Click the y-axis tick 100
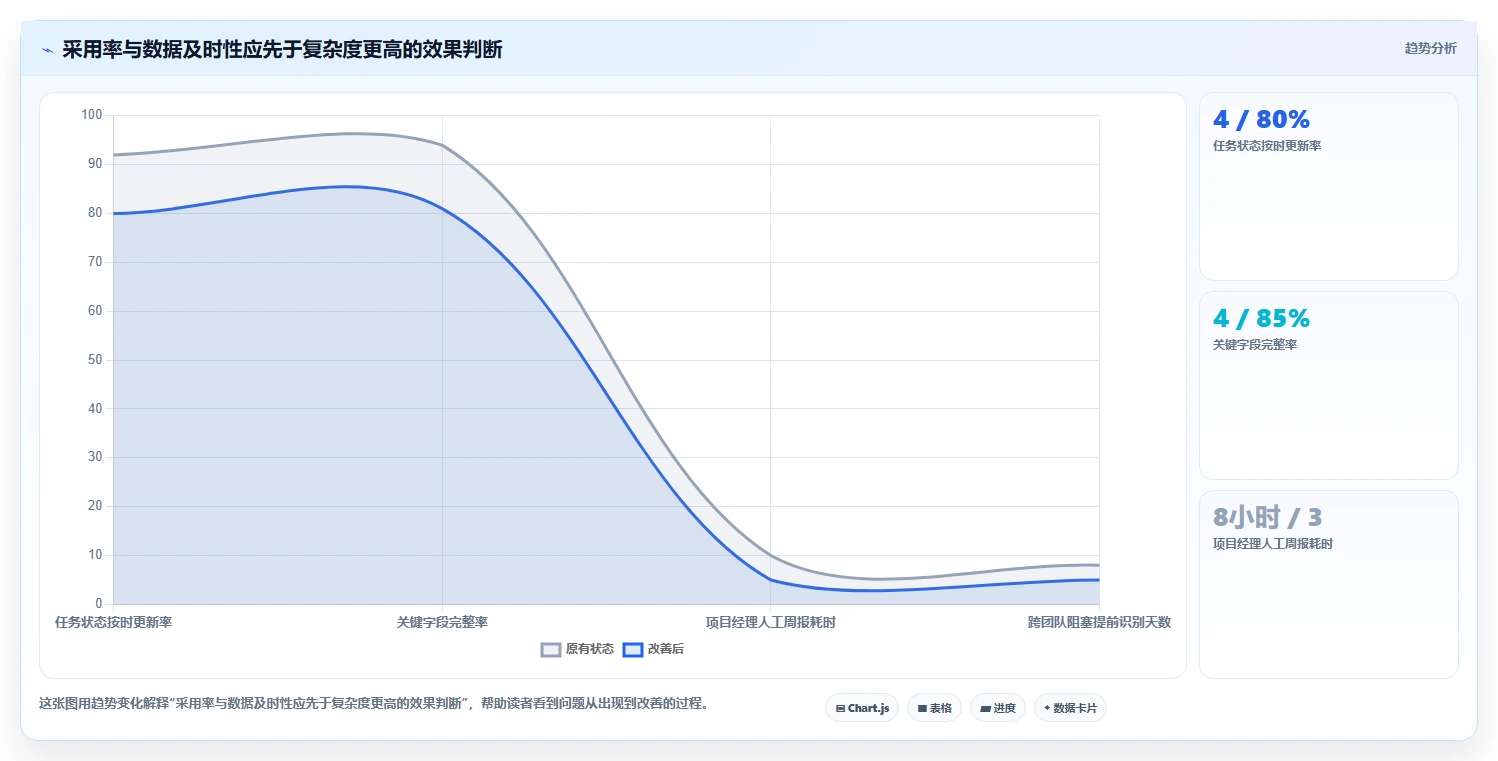The width and height of the screenshot is (1498, 761). tap(92, 115)
